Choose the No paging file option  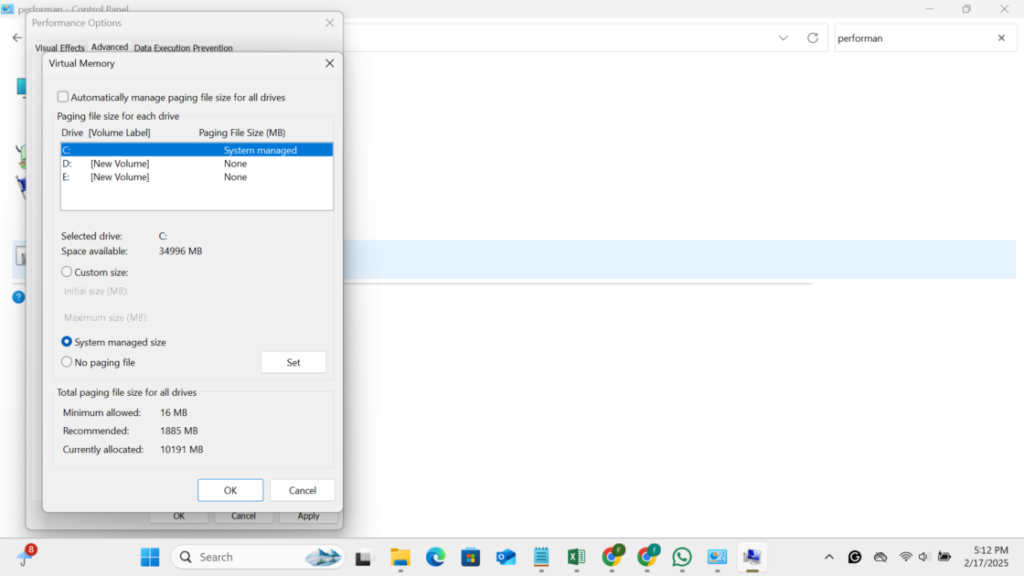(x=66, y=362)
